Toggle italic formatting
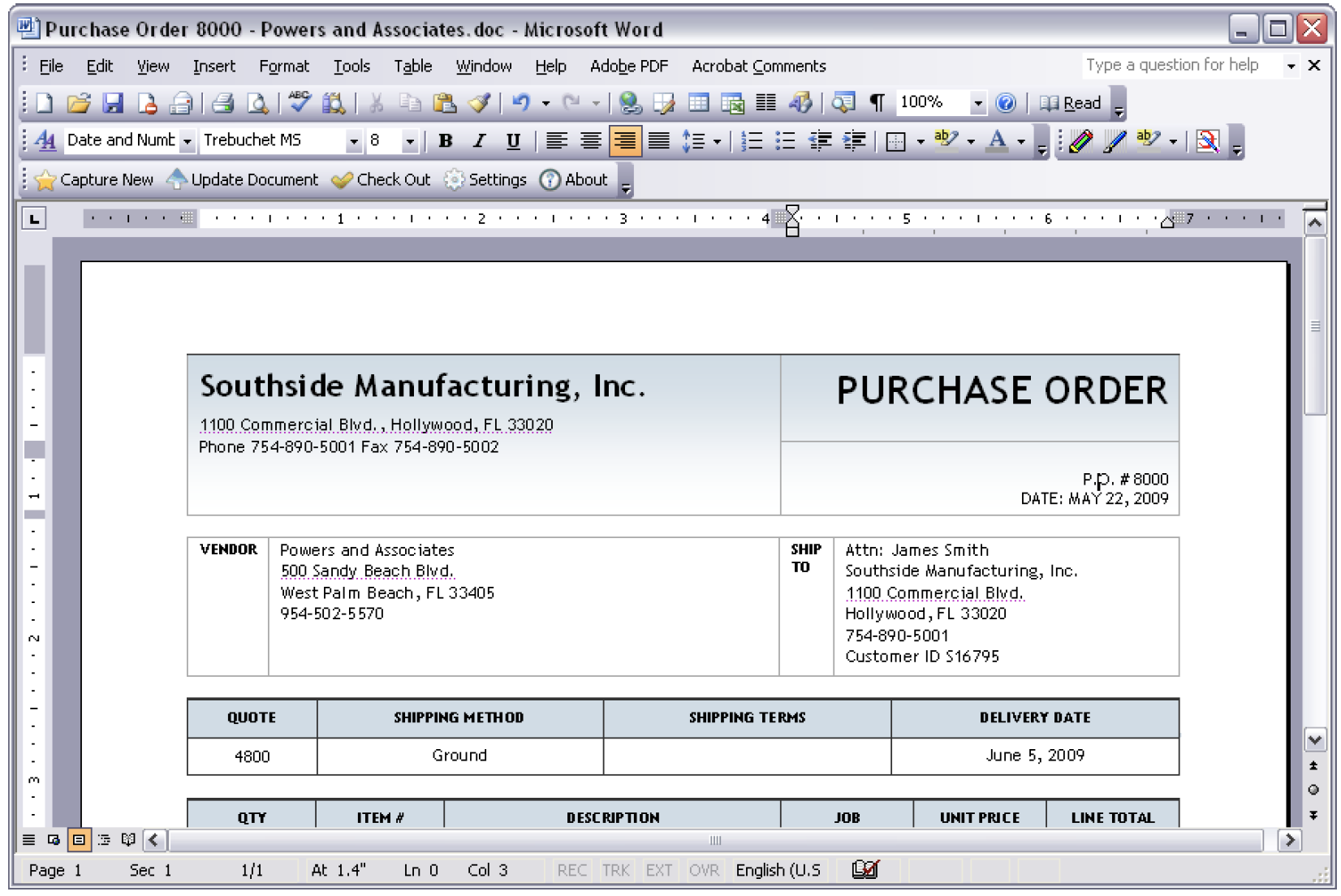Image resolution: width=1341 pixels, height=896 pixels. pos(479,140)
